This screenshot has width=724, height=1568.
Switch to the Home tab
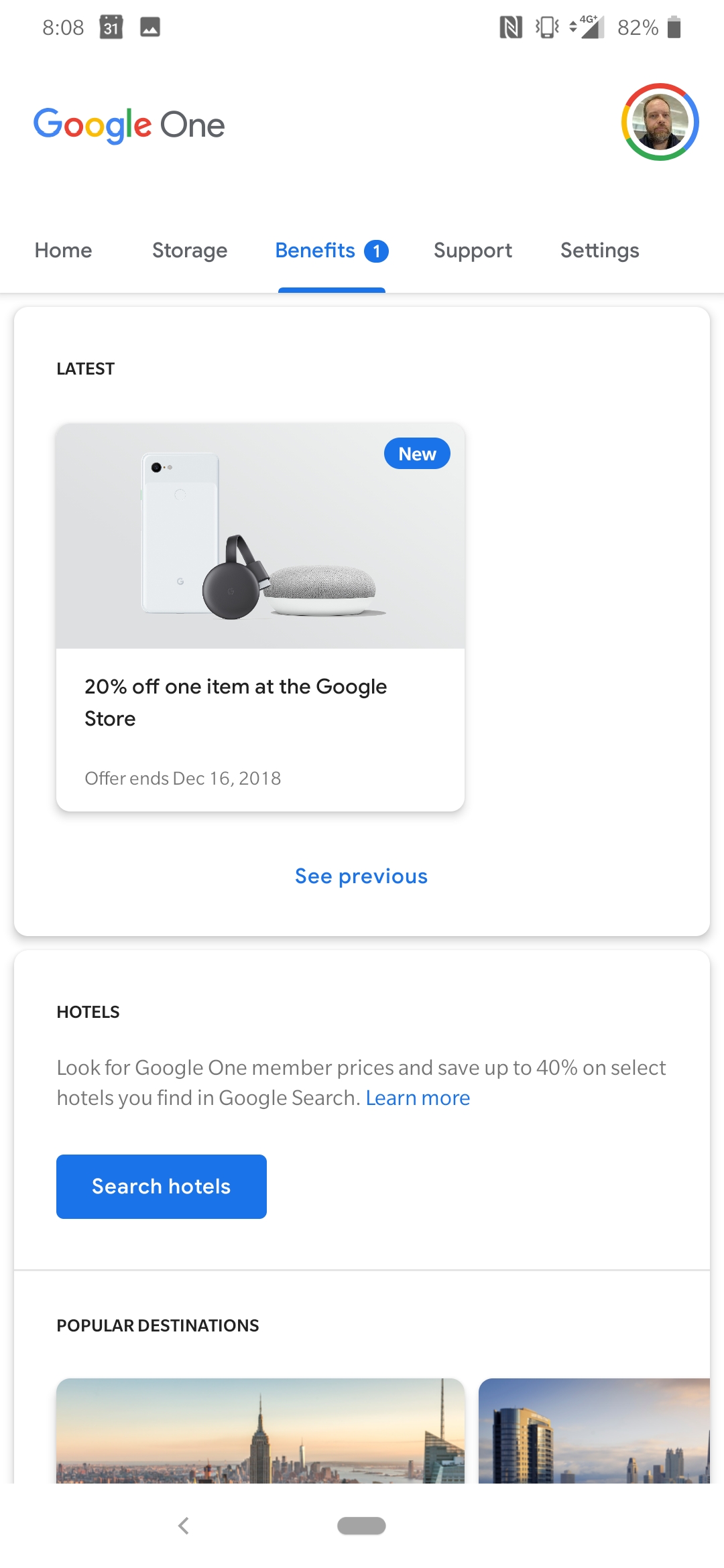click(x=64, y=251)
